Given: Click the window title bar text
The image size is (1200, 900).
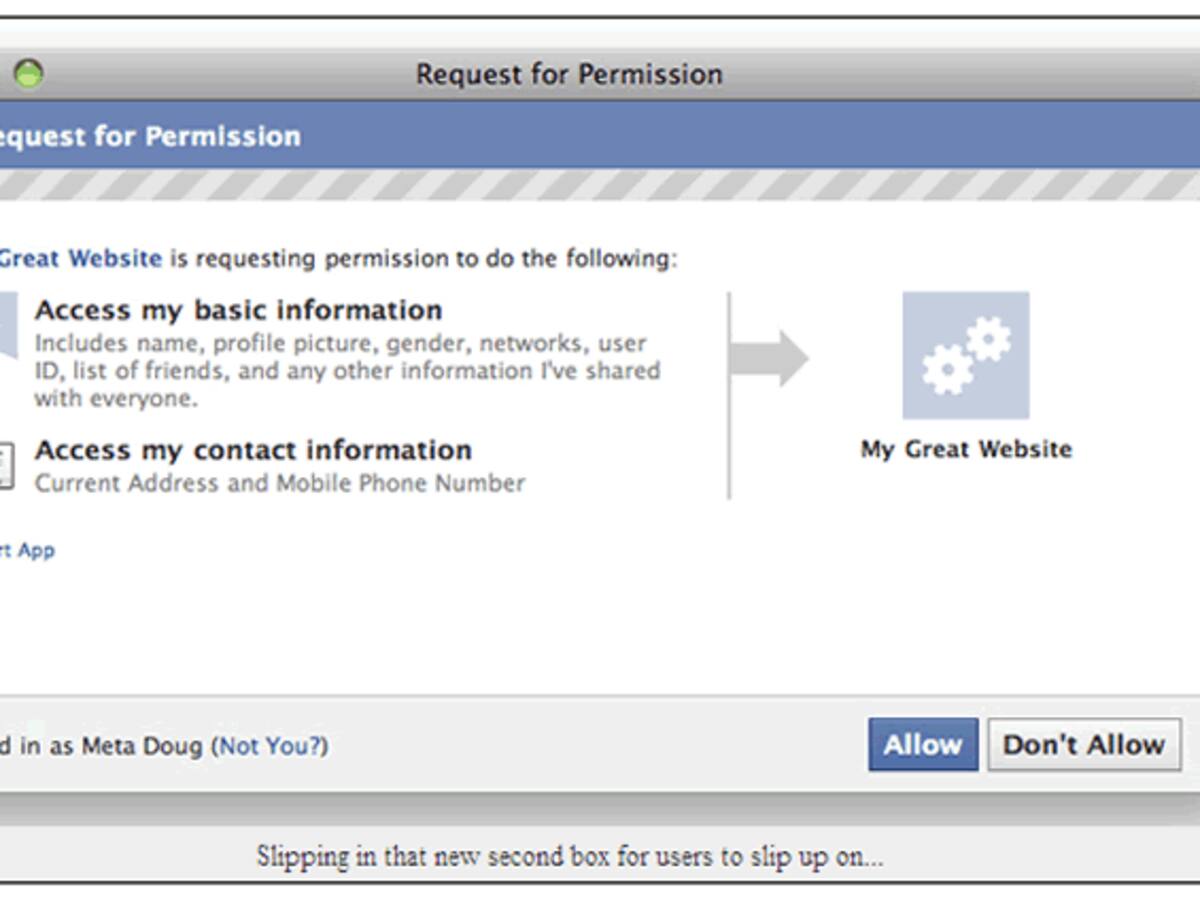Looking at the screenshot, I should (x=569, y=74).
